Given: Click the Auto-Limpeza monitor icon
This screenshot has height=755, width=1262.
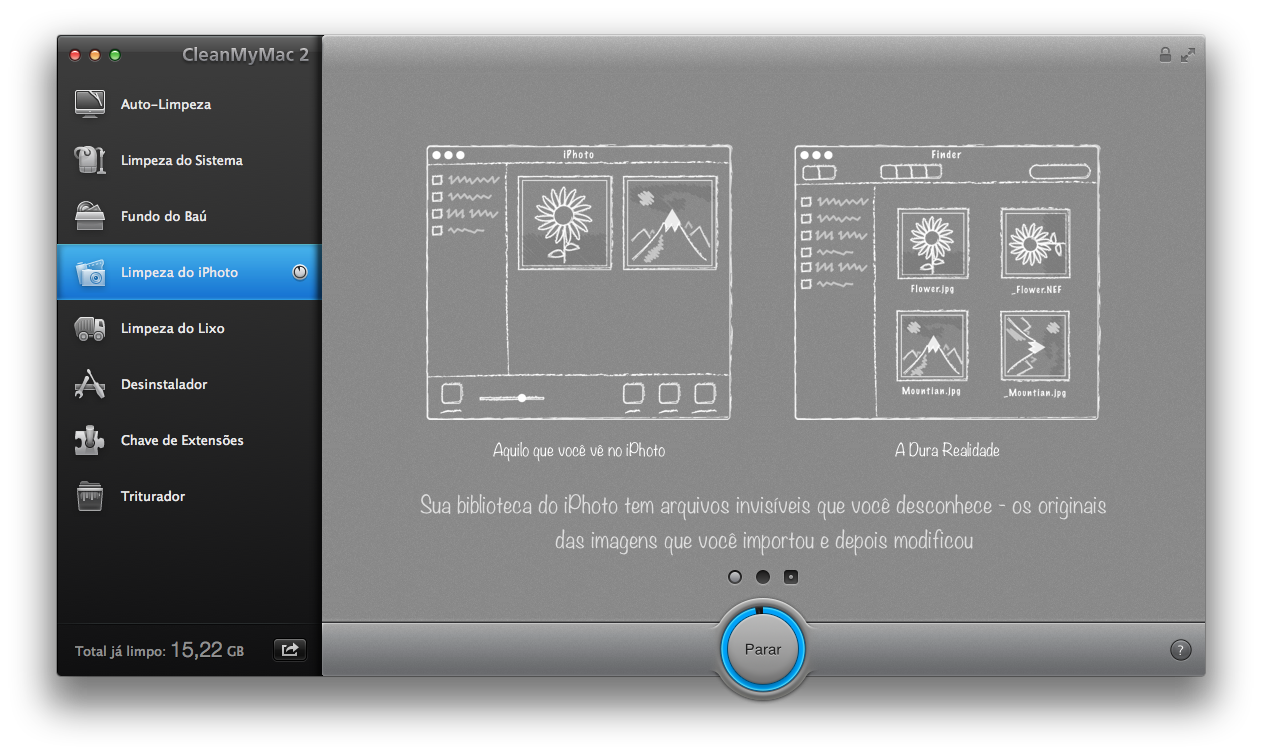Looking at the screenshot, I should (90, 104).
